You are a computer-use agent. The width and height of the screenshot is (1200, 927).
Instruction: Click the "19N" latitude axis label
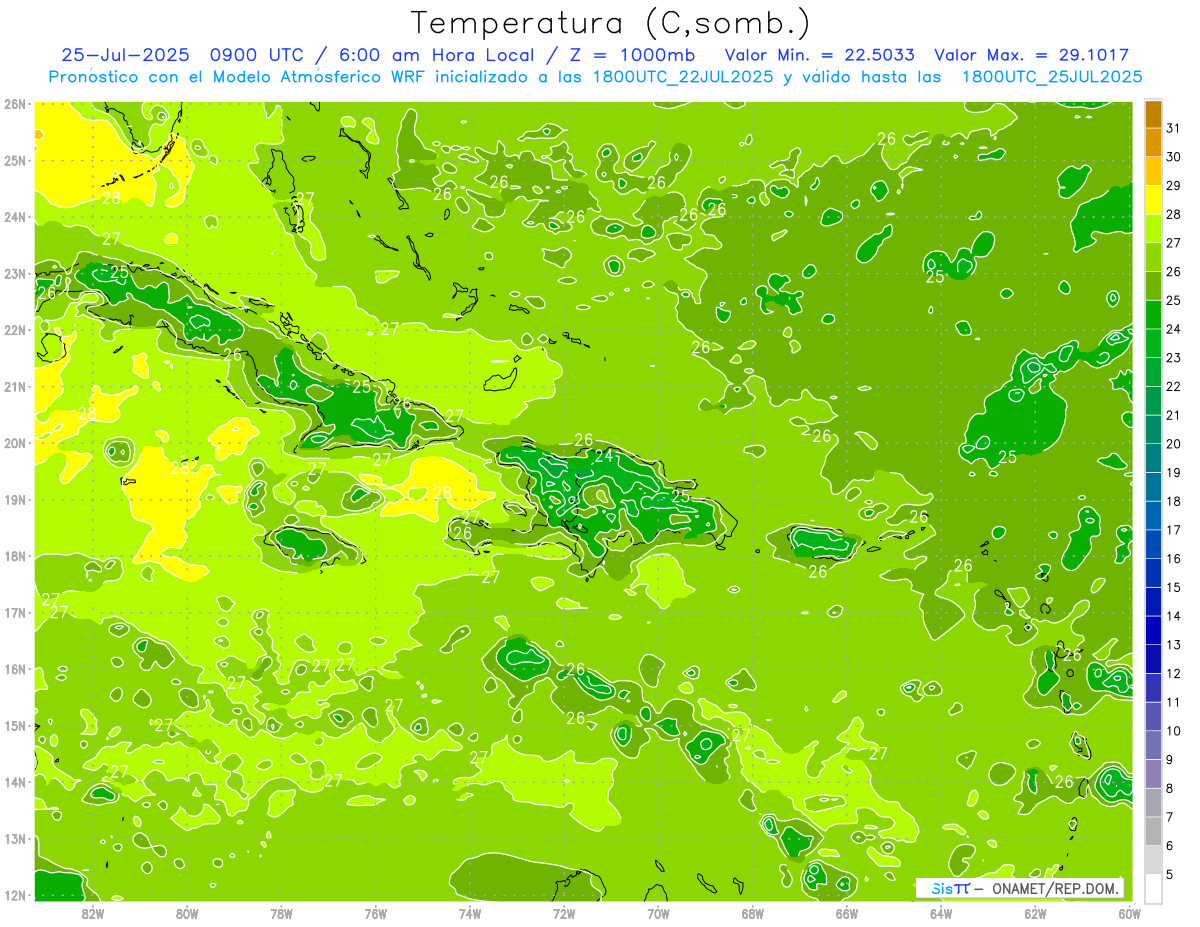click(15, 500)
